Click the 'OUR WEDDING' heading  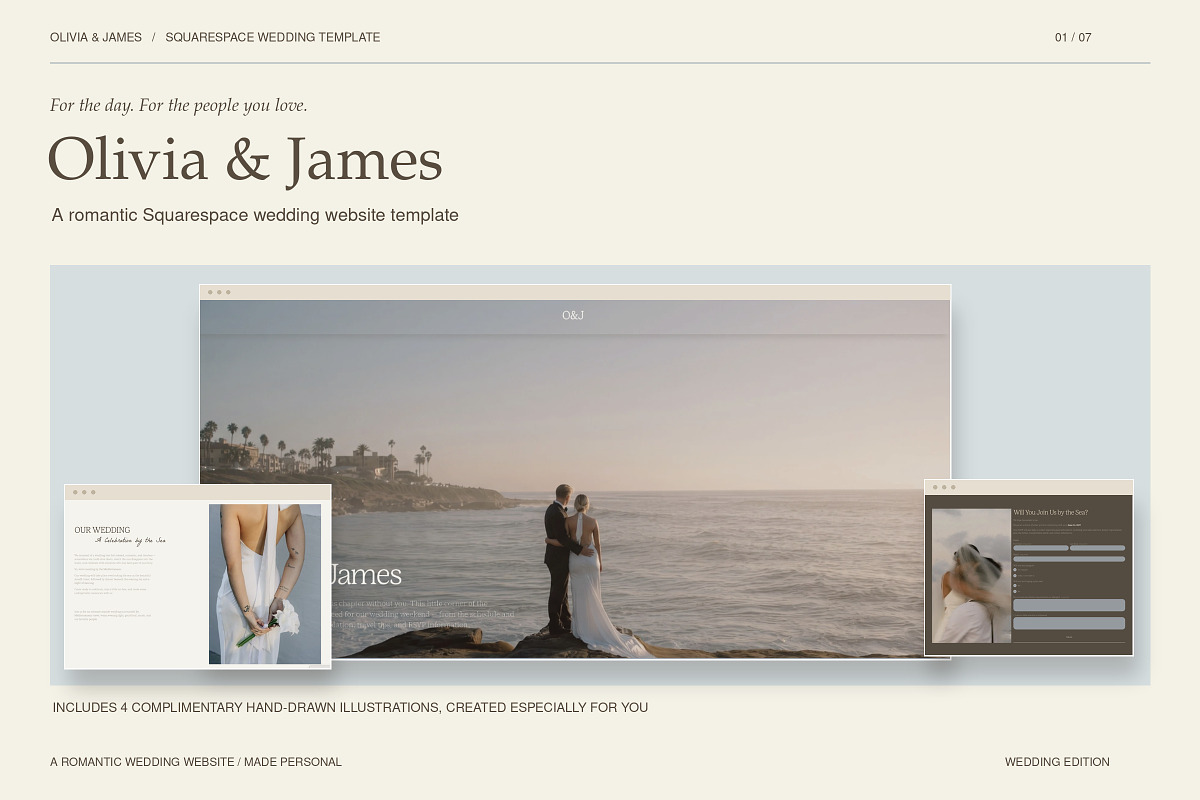(x=102, y=530)
